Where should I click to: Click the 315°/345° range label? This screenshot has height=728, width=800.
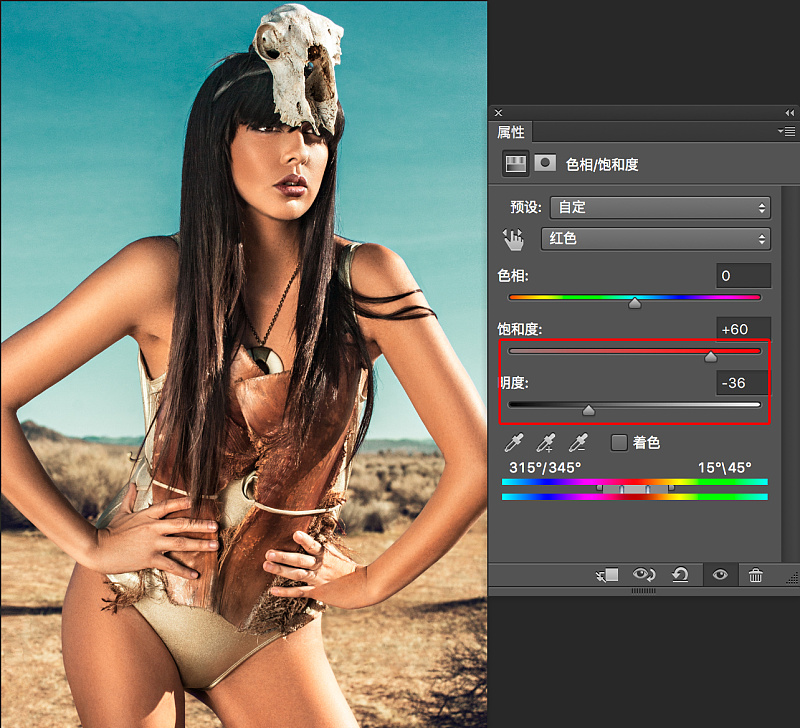click(545, 467)
